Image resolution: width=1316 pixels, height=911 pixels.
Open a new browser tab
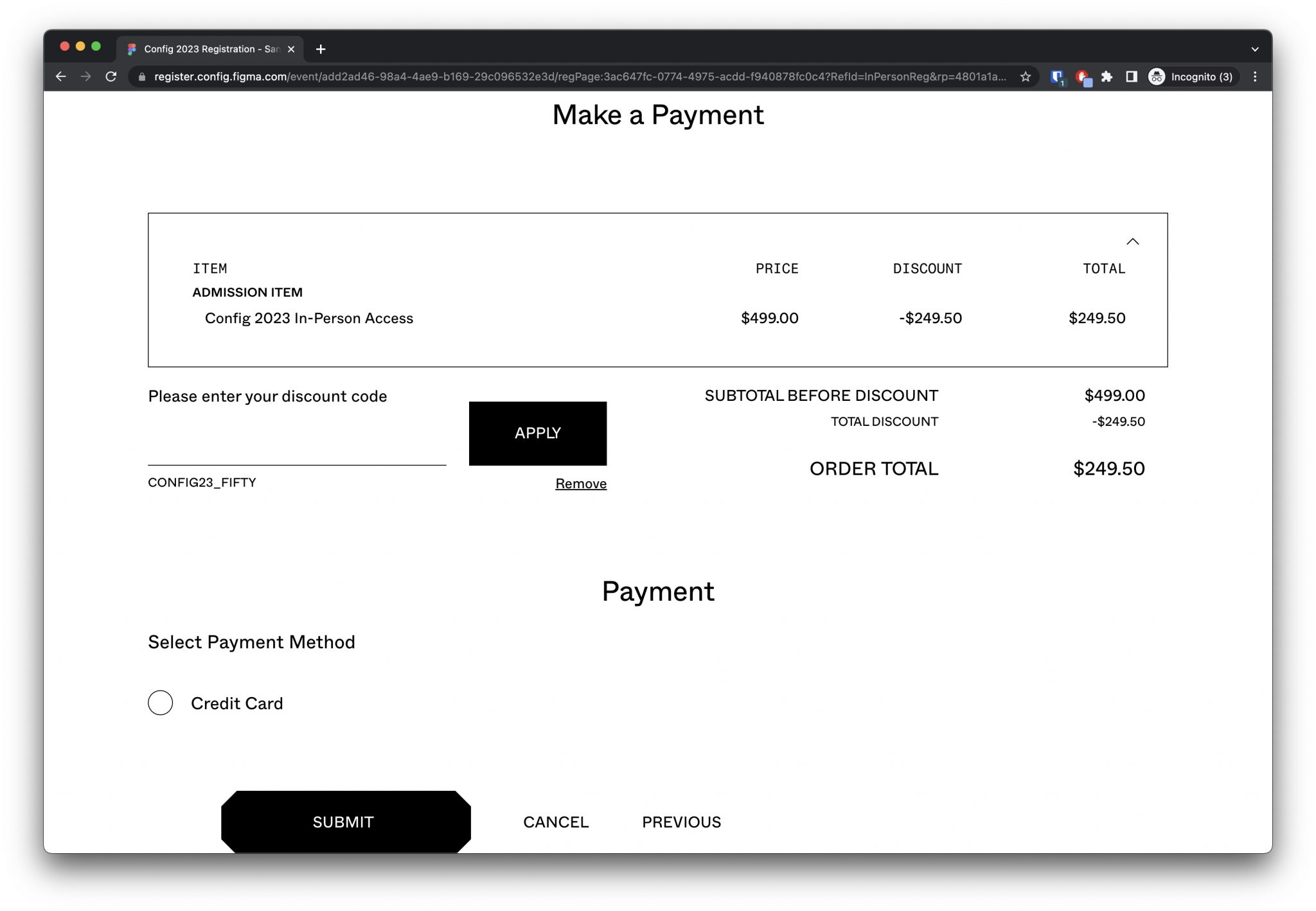point(321,49)
